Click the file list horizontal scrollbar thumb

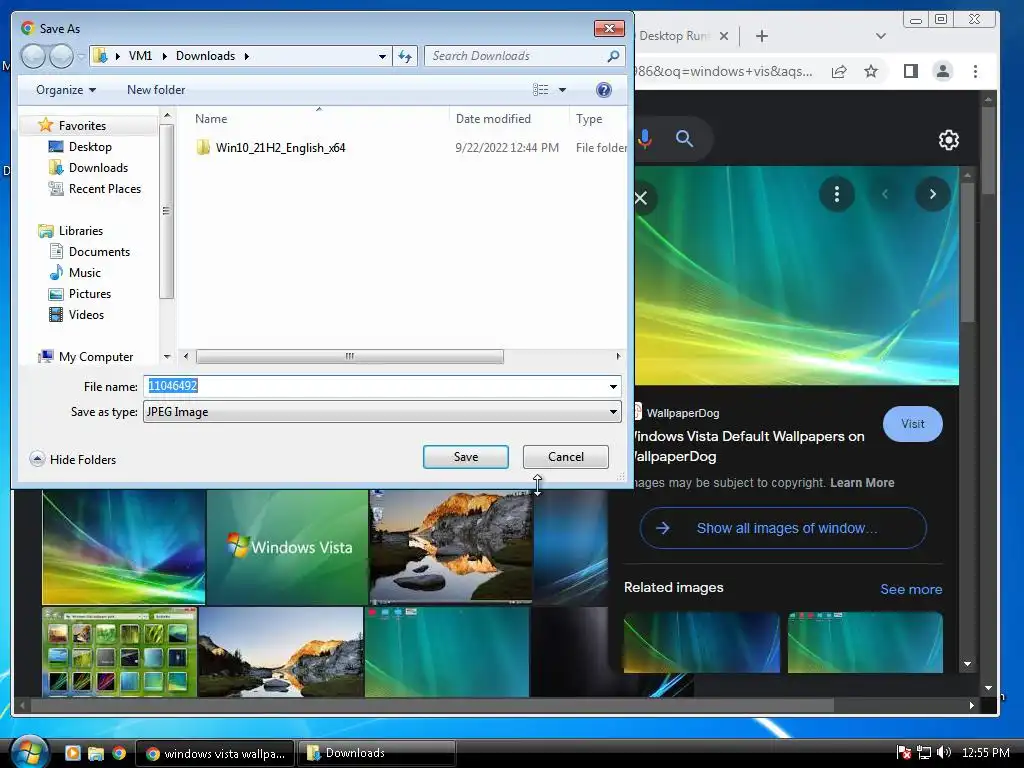click(349, 357)
